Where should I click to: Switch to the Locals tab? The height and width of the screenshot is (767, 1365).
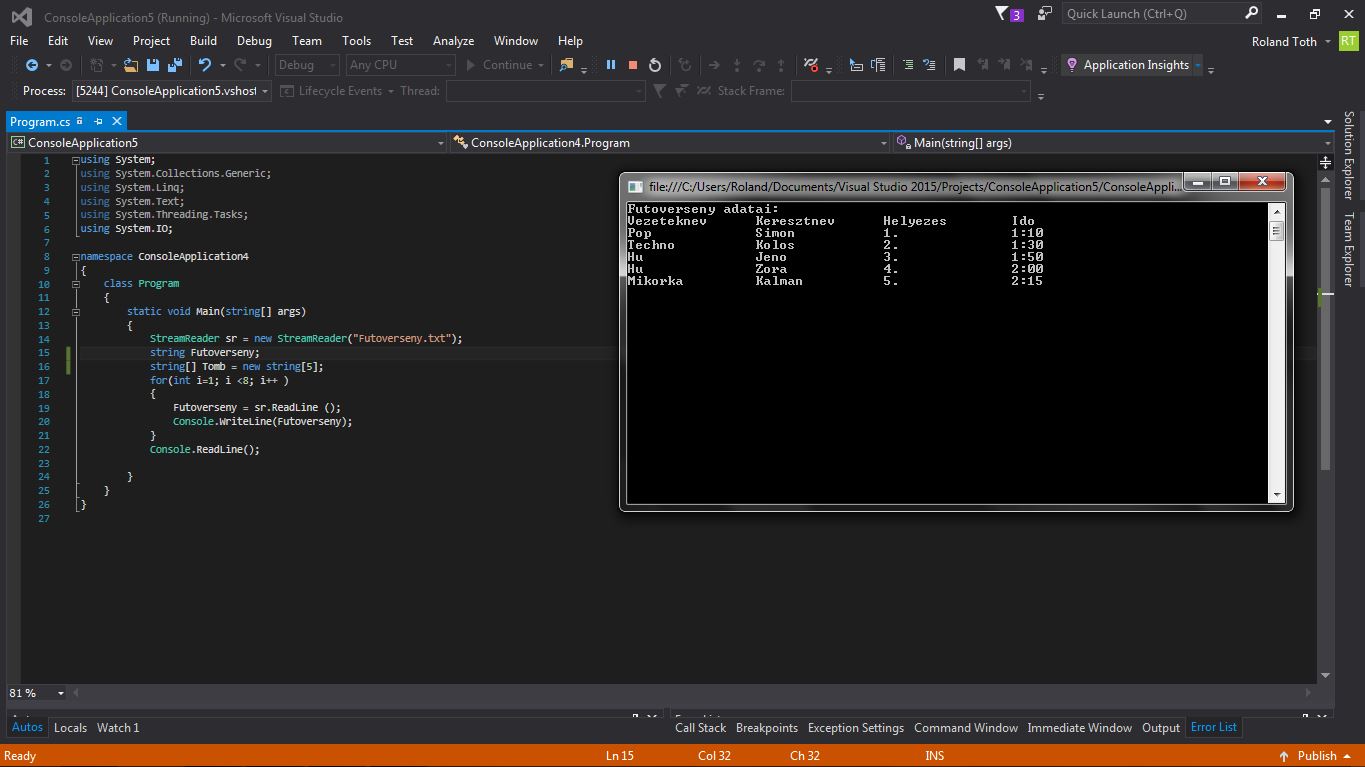70,728
